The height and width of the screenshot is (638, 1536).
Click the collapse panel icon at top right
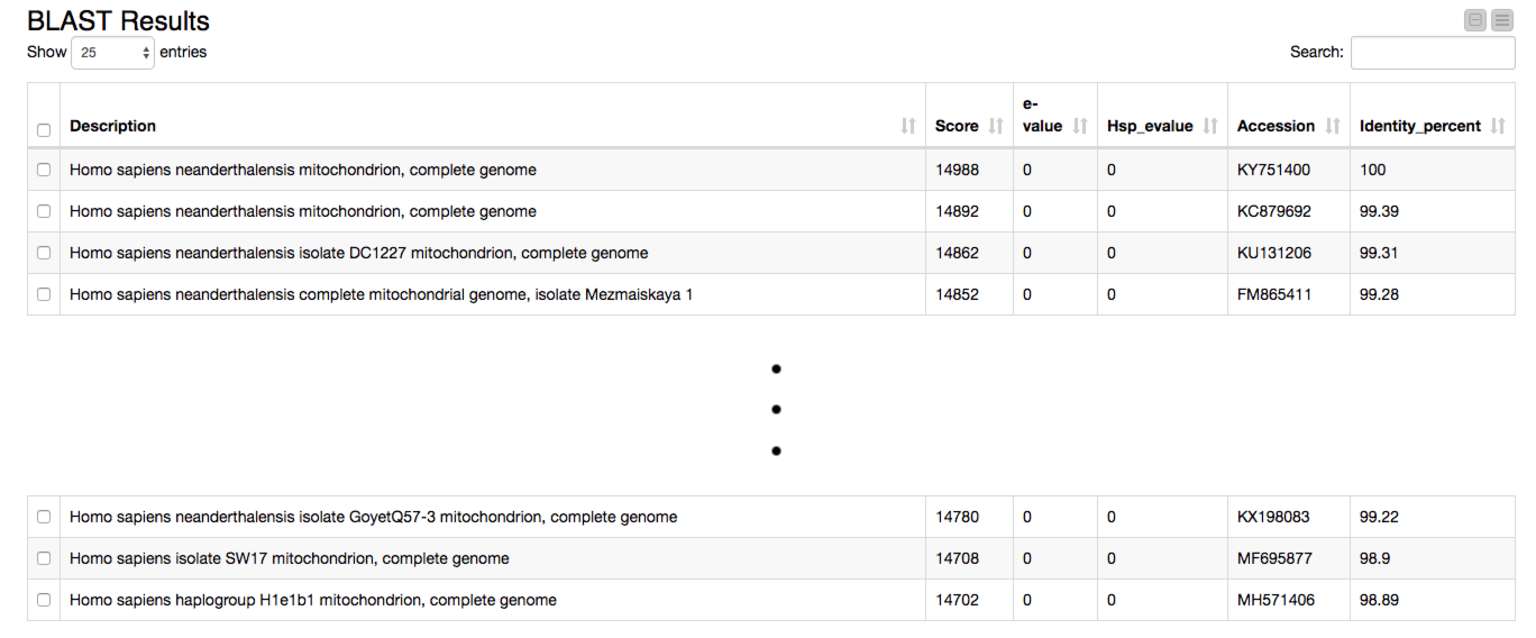[x=1475, y=20]
